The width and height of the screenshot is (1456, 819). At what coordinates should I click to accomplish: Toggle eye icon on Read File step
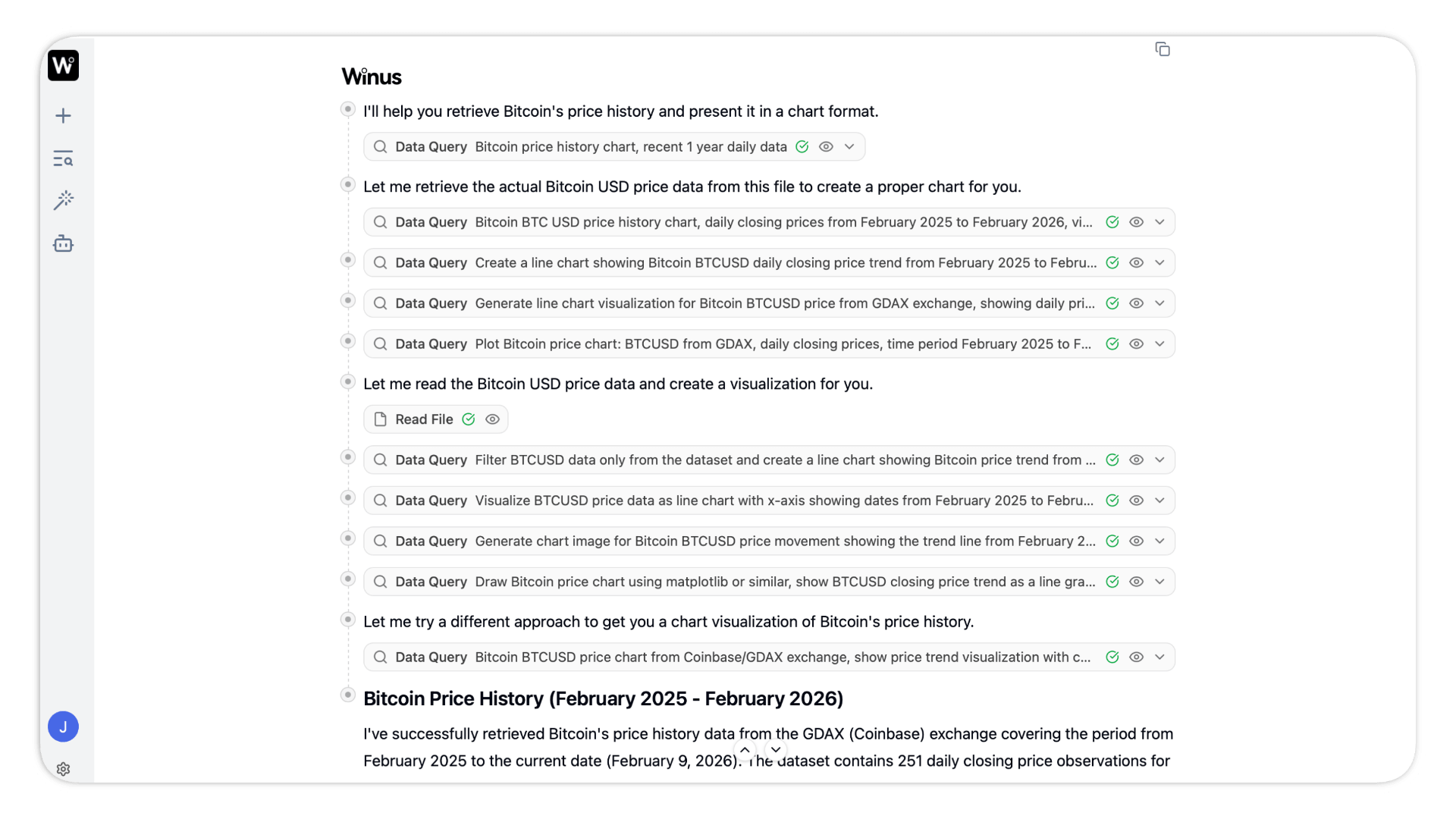pyautogui.click(x=492, y=419)
